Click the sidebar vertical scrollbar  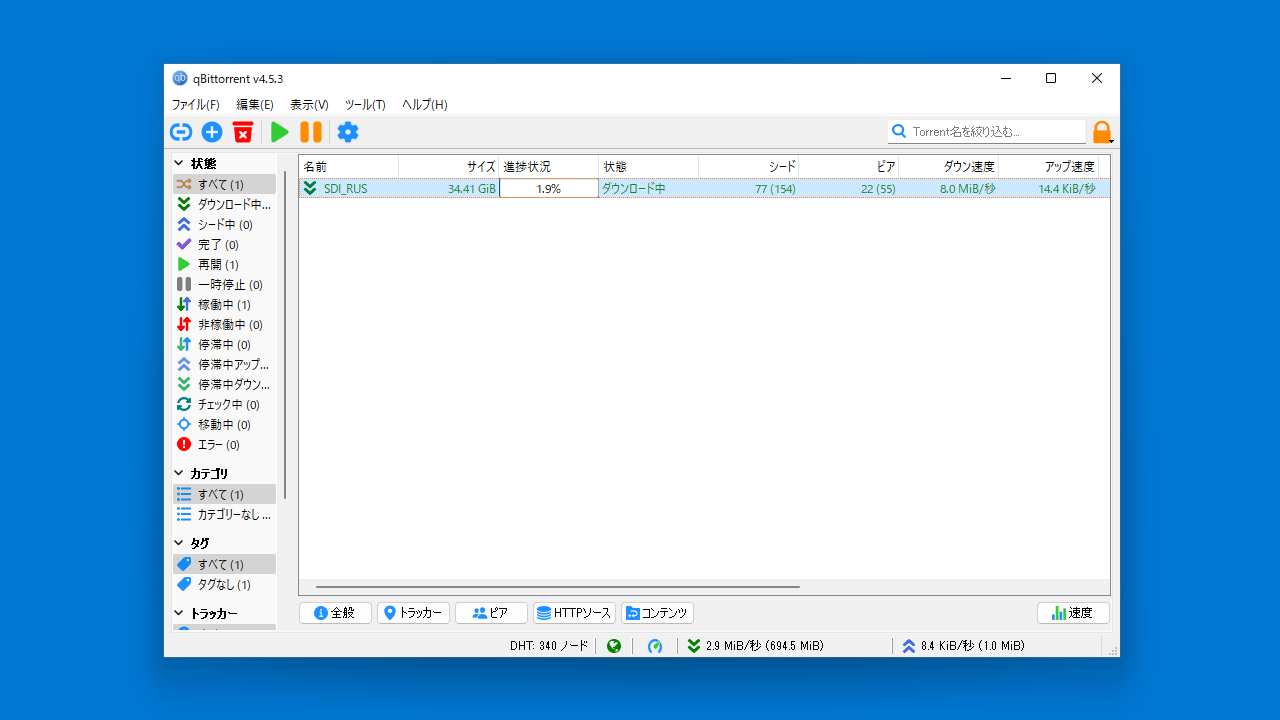(x=285, y=334)
